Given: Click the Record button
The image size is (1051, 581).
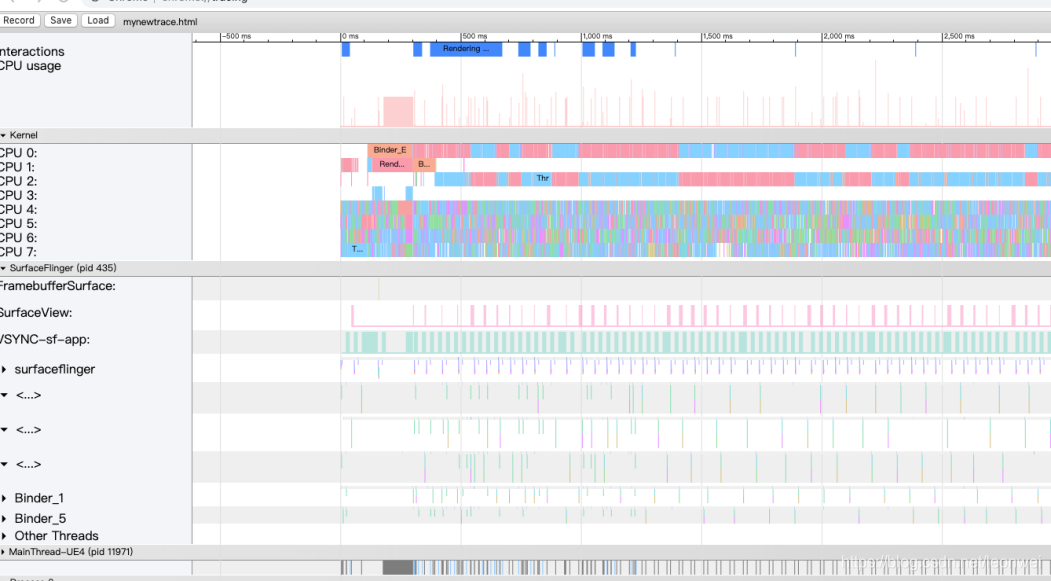Looking at the screenshot, I should click(x=19, y=20).
